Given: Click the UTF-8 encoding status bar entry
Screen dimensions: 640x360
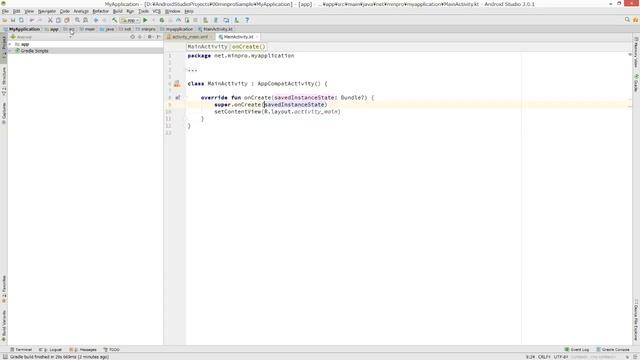Looking at the screenshot, I should tap(561, 357).
